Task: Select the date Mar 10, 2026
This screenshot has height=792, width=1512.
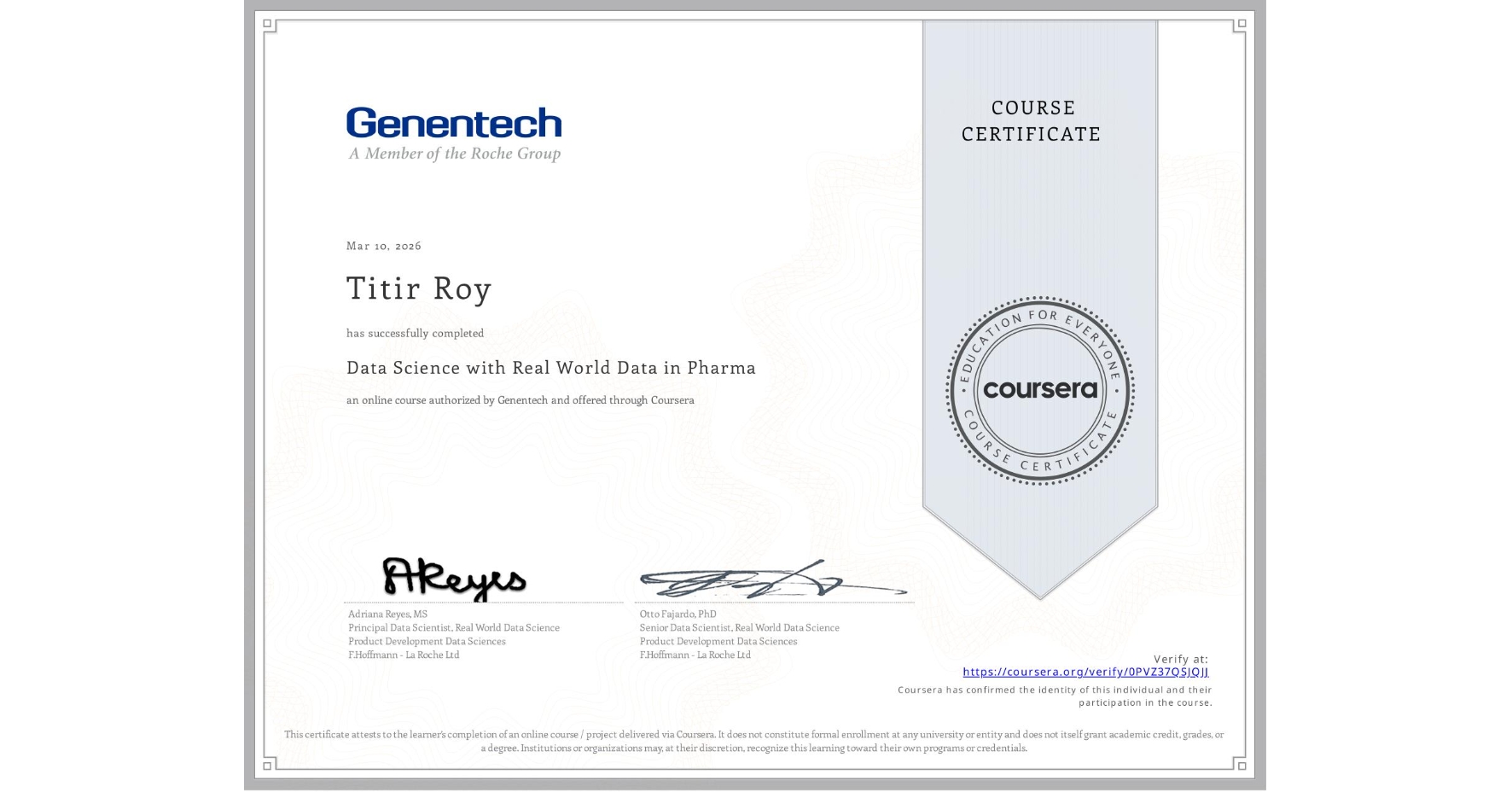Action: pos(384,246)
